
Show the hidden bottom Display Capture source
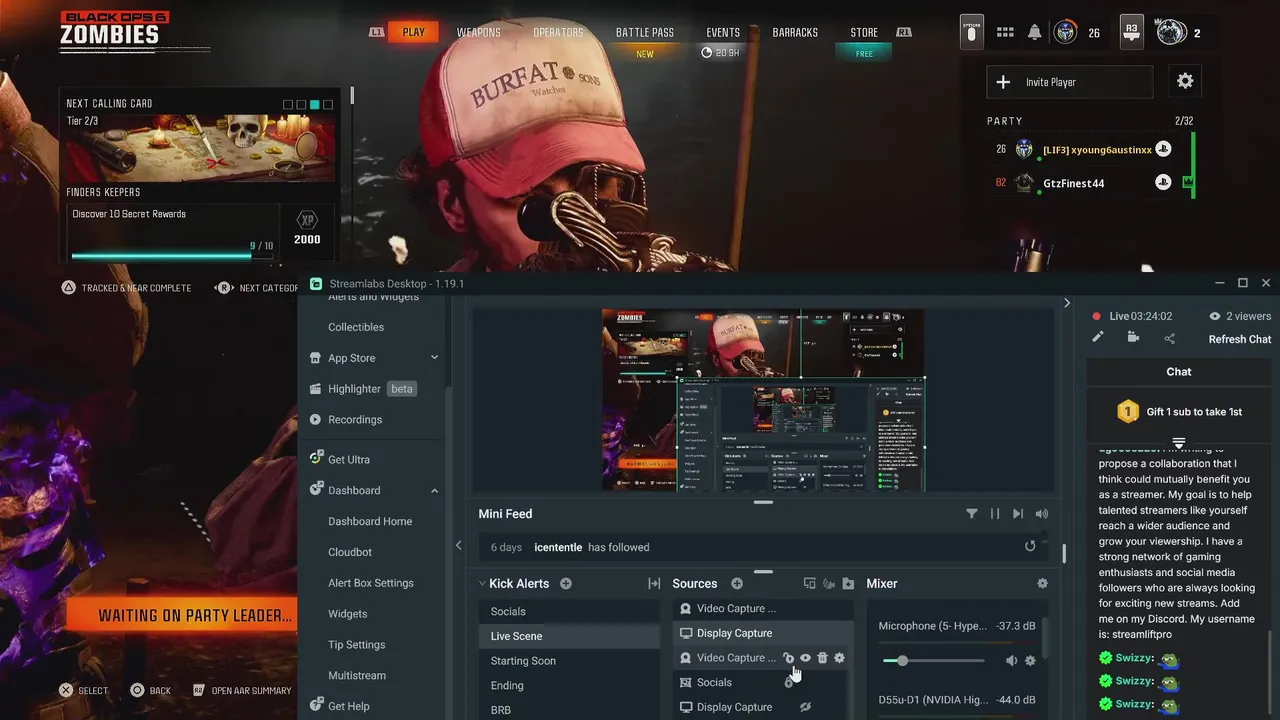[x=805, y=707]
